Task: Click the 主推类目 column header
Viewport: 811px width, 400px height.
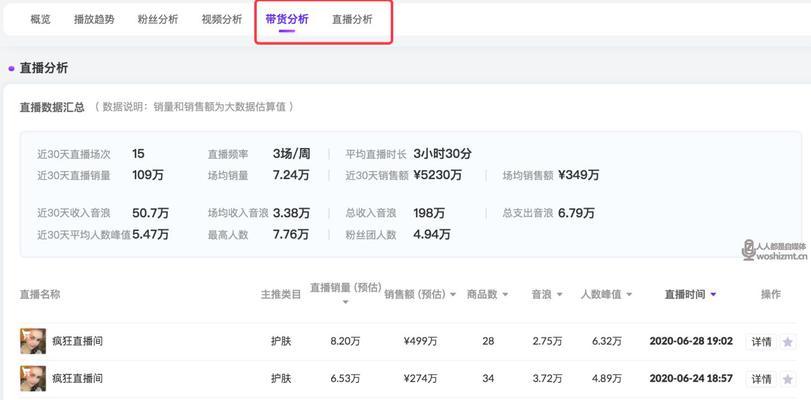Action: (281, 294)
